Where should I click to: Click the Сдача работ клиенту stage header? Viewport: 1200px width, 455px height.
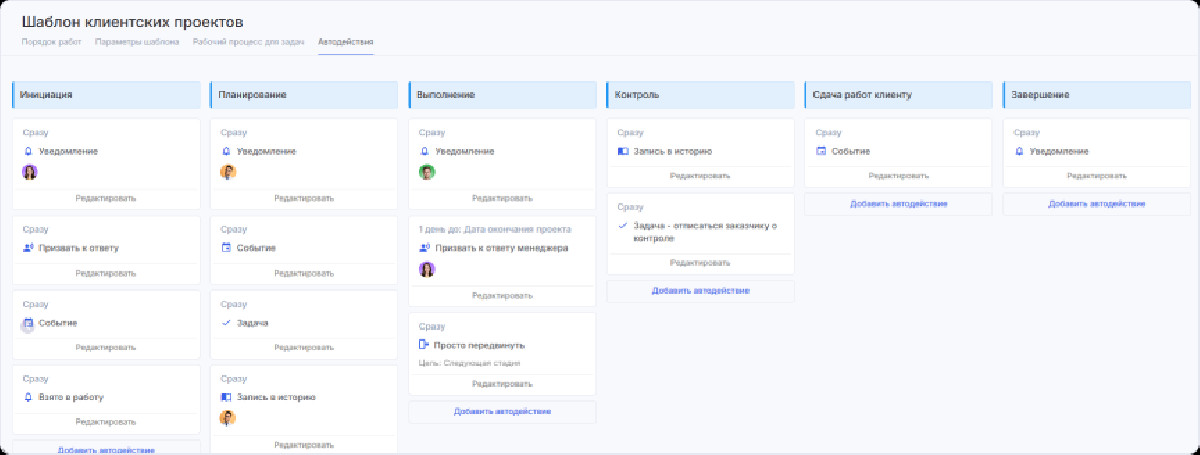(898, 95)
